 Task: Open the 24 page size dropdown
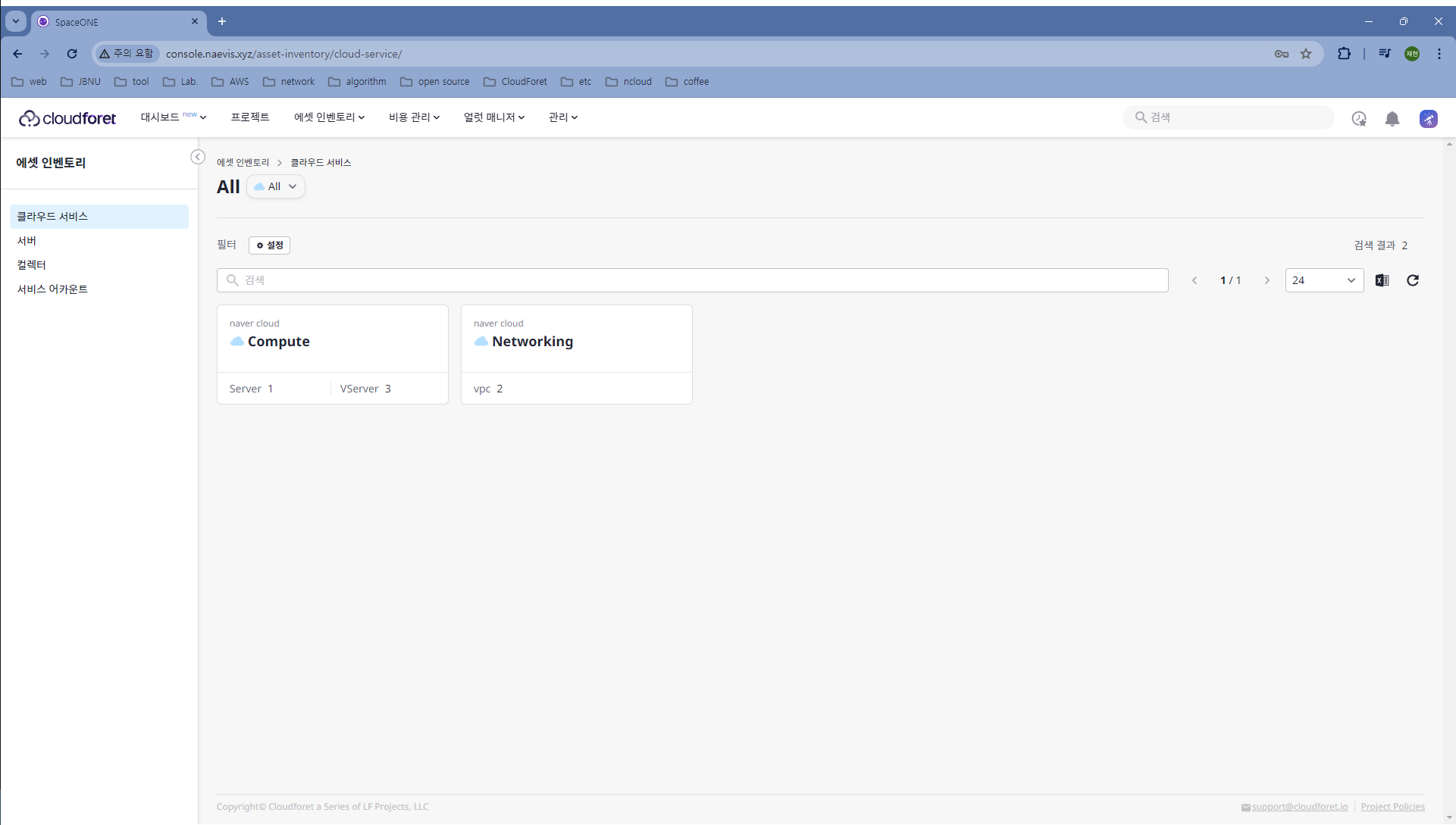pos(1324,280)
